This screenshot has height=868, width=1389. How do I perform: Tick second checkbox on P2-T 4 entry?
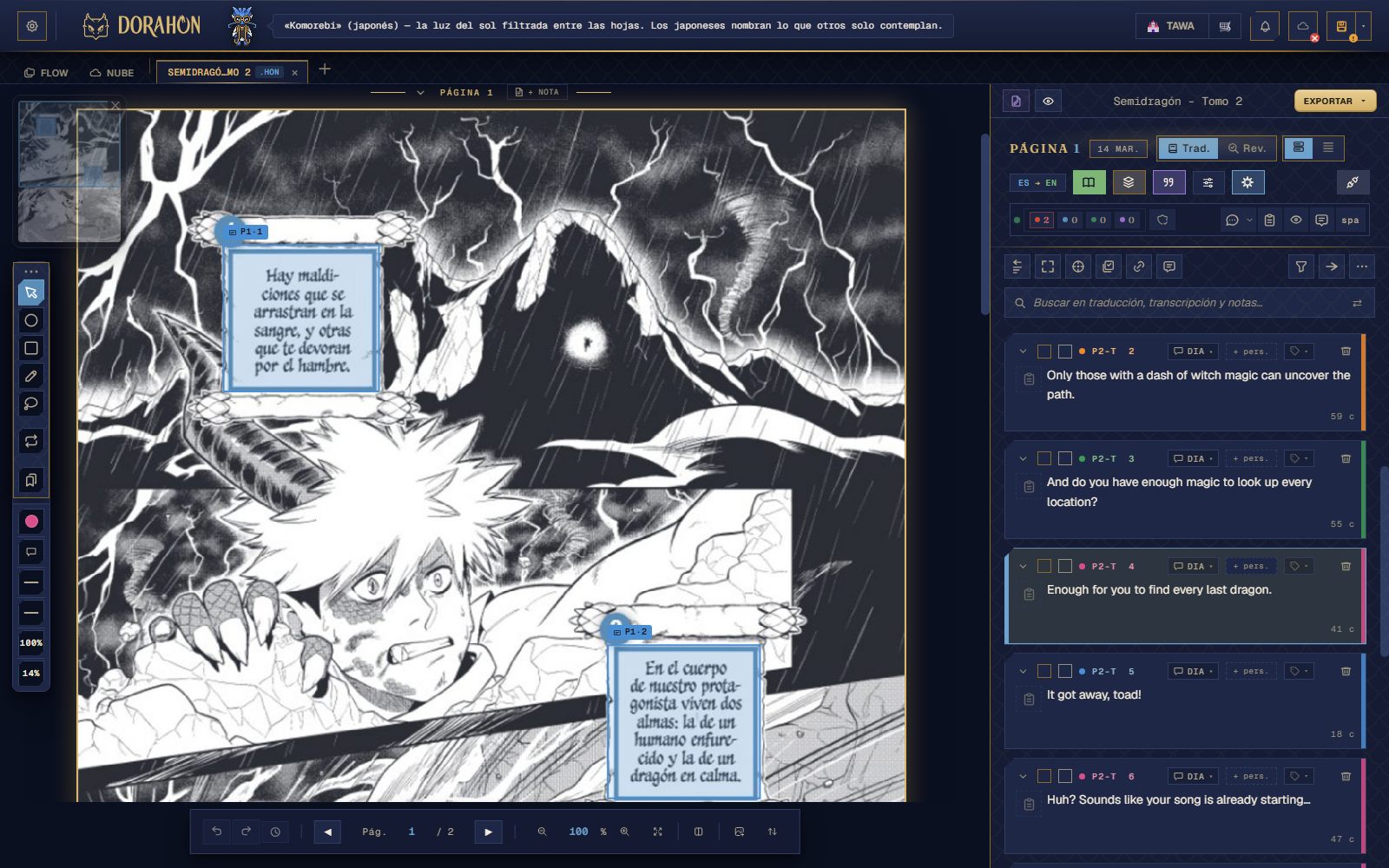[x=1065, y=566]
